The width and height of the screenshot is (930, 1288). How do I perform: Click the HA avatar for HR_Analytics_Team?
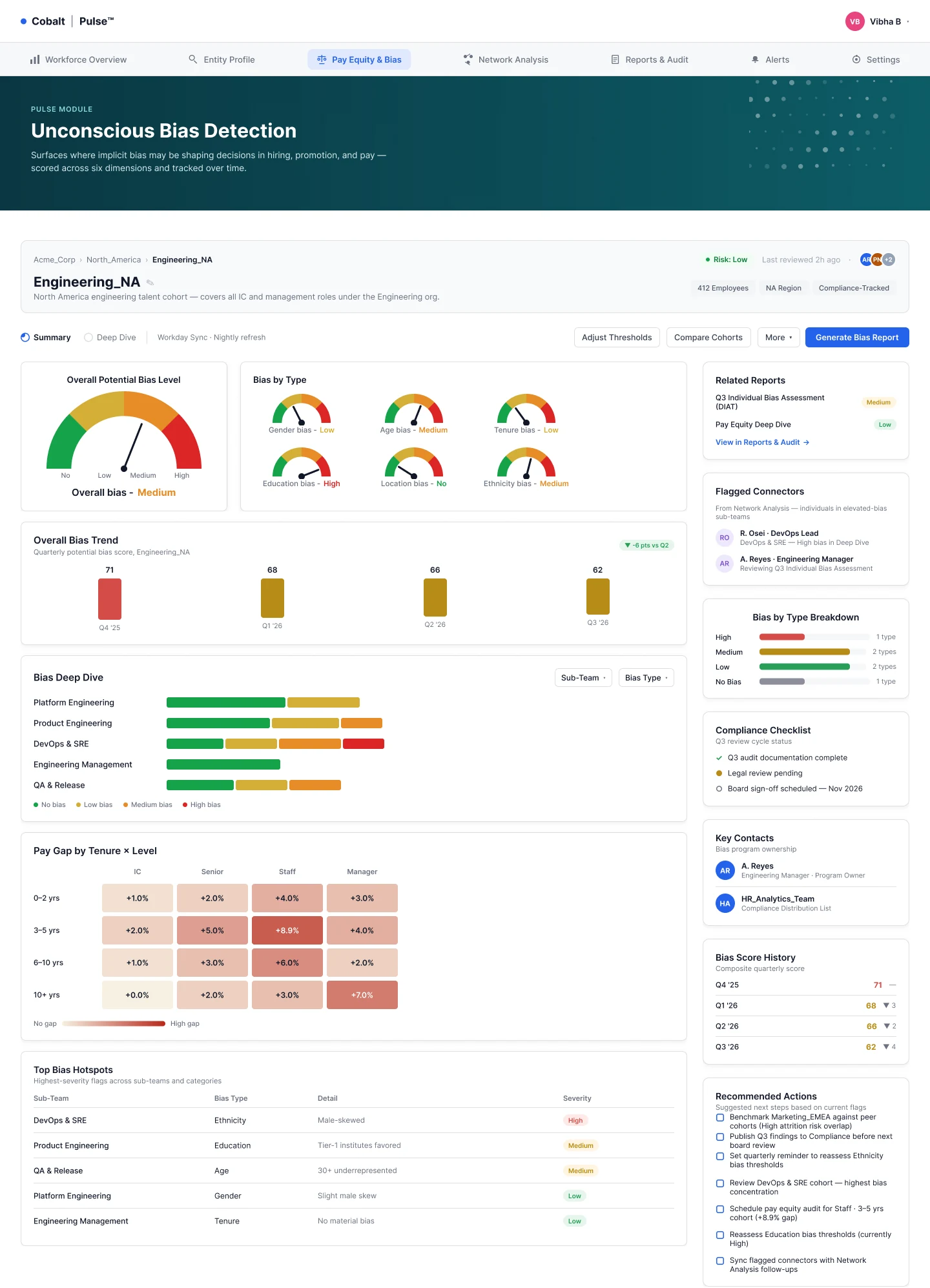click(x=725, y=903)
